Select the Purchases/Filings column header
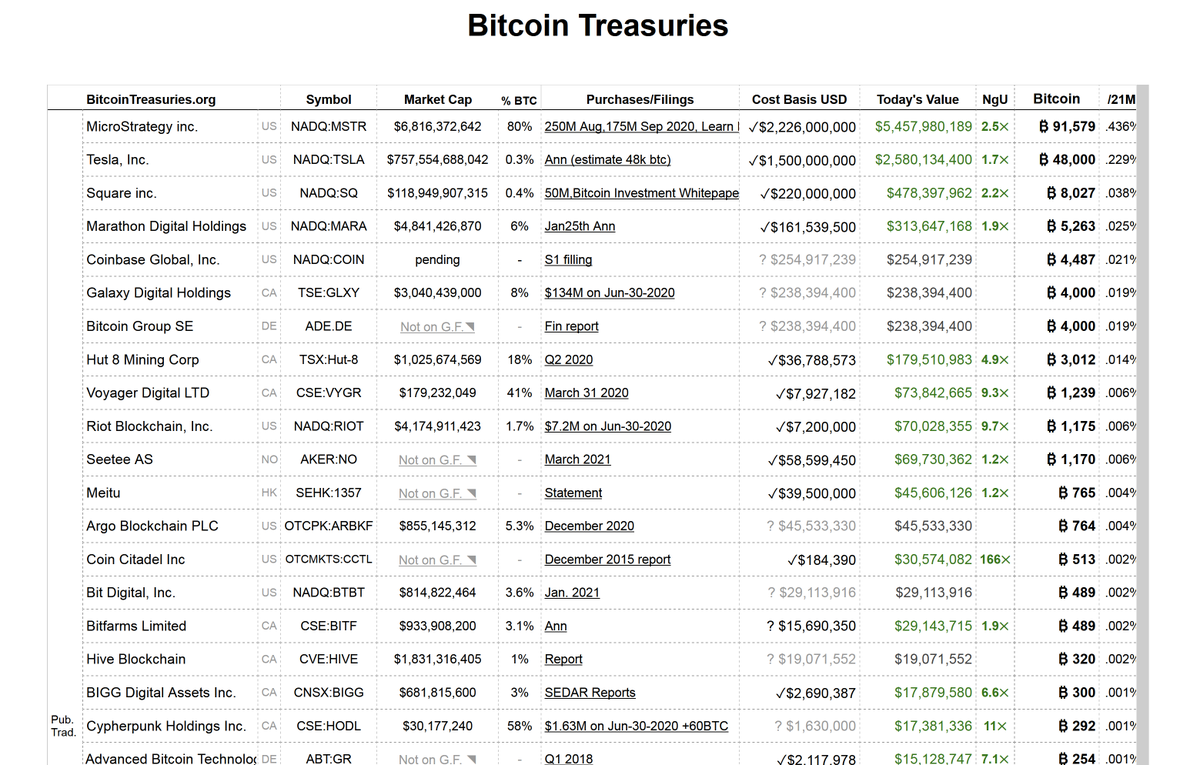 pyautogui.click(x=640, y=99)
